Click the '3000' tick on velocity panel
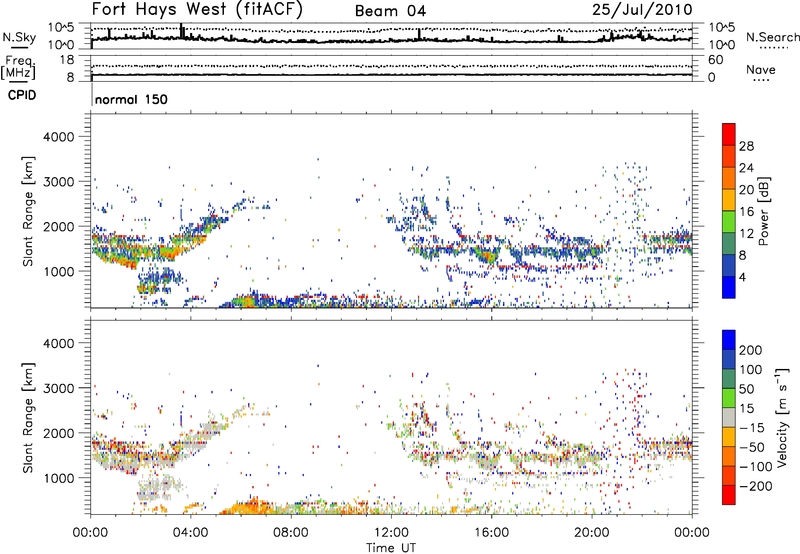800x554 pixels. coord(58,388)
